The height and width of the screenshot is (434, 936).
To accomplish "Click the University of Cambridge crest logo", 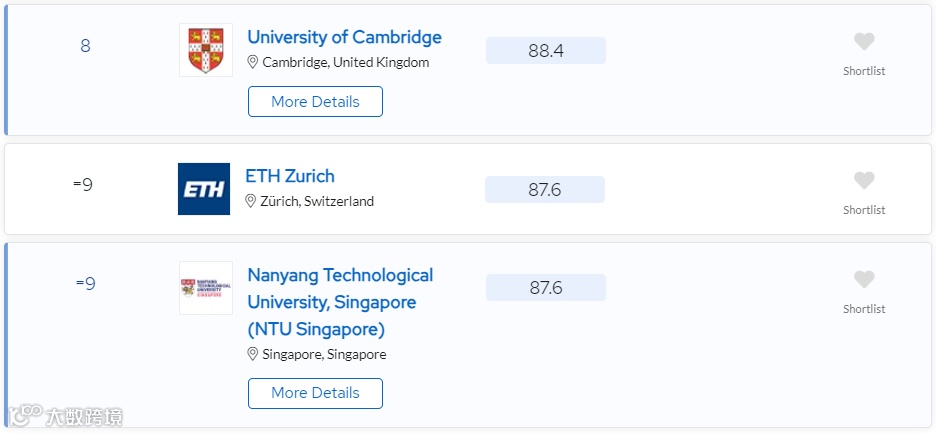I will (x=206, y=50).
